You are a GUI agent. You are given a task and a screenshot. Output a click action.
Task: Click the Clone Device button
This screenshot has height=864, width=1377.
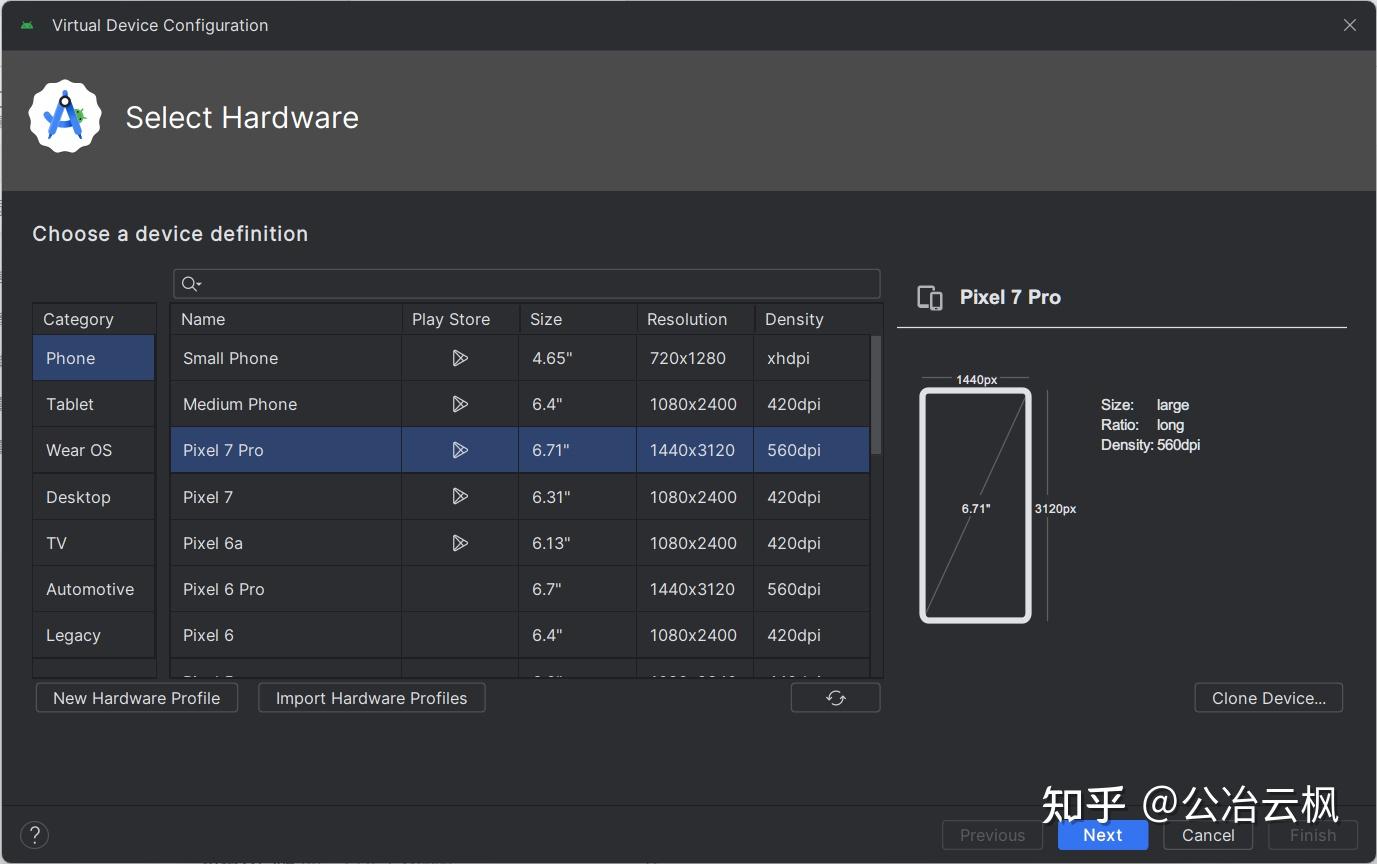coord(1269,698)
